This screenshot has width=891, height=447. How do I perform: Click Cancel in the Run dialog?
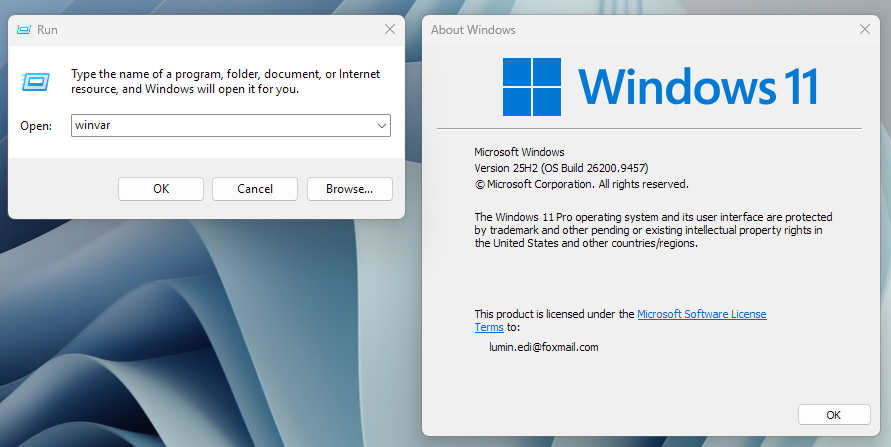(255, 189)
